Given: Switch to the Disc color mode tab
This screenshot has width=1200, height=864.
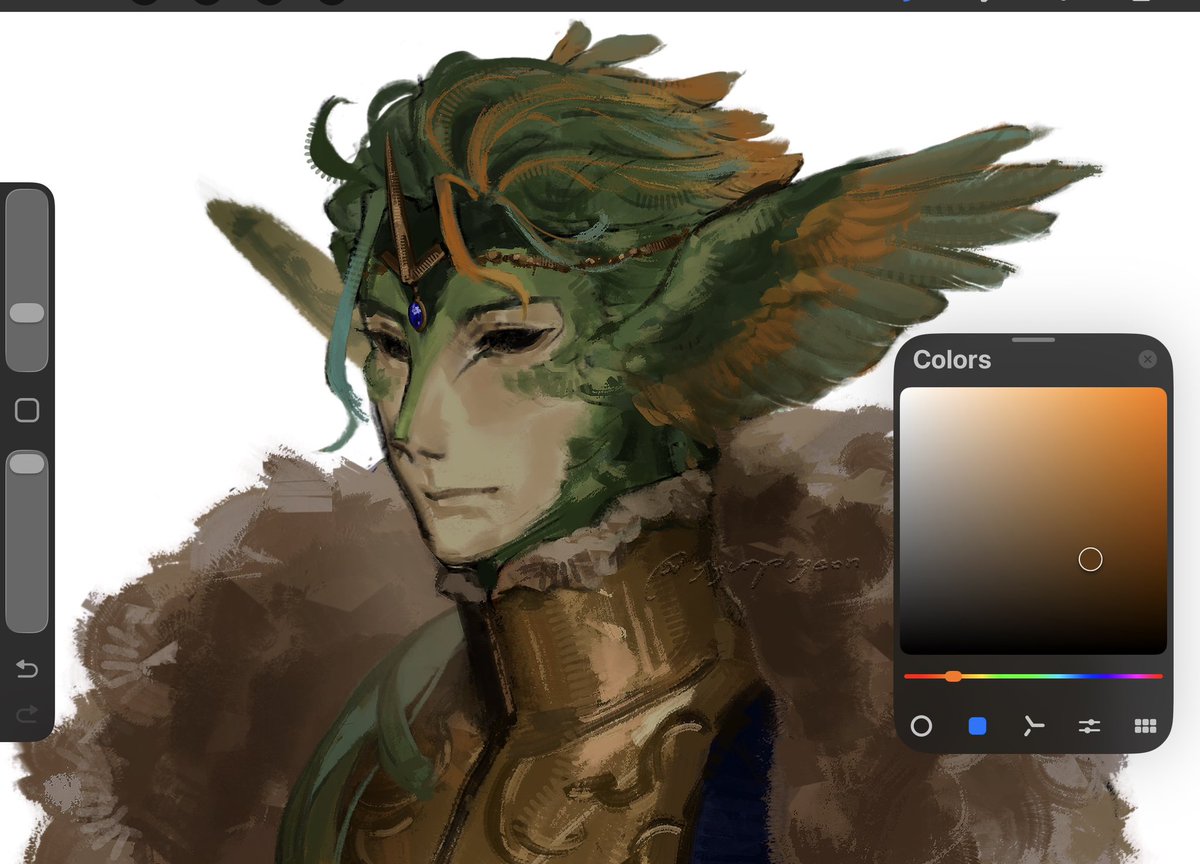Looking at the screenshot, I should click(x=921, y=726).
